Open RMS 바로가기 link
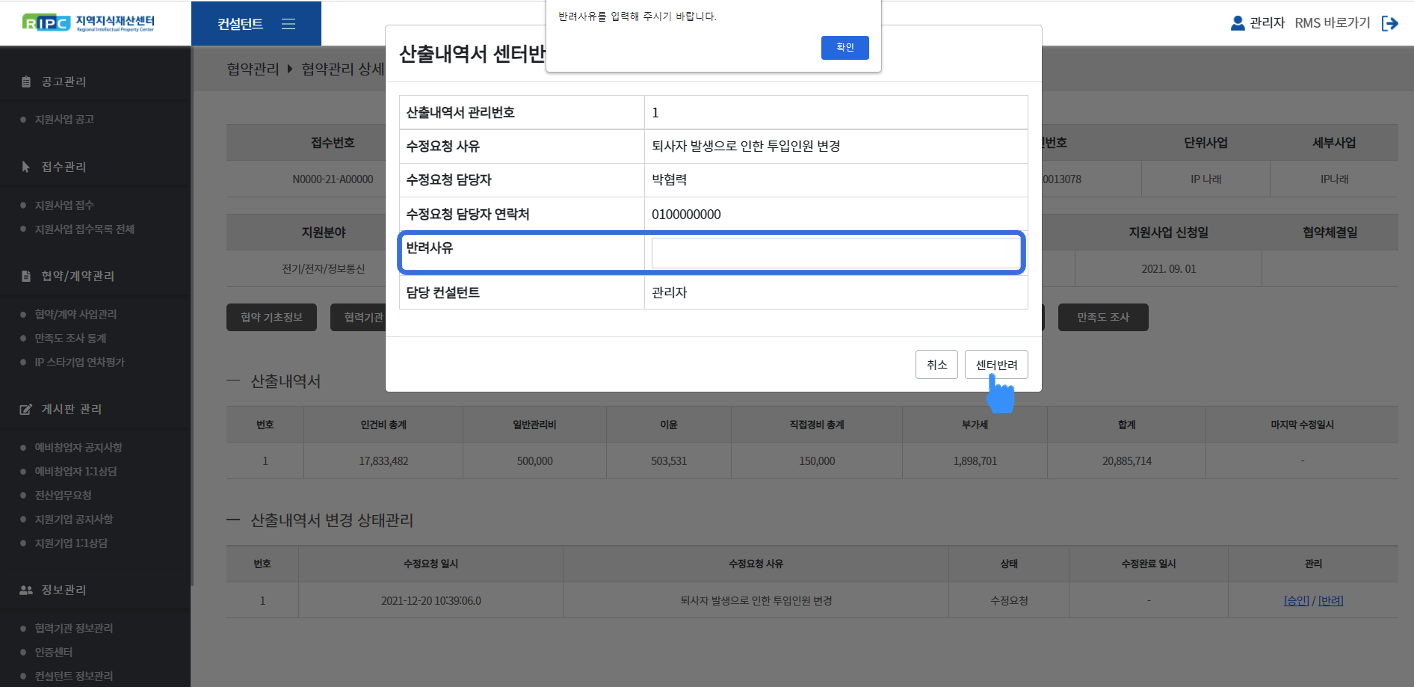The image size is (1414, 688). point(1332,23)
